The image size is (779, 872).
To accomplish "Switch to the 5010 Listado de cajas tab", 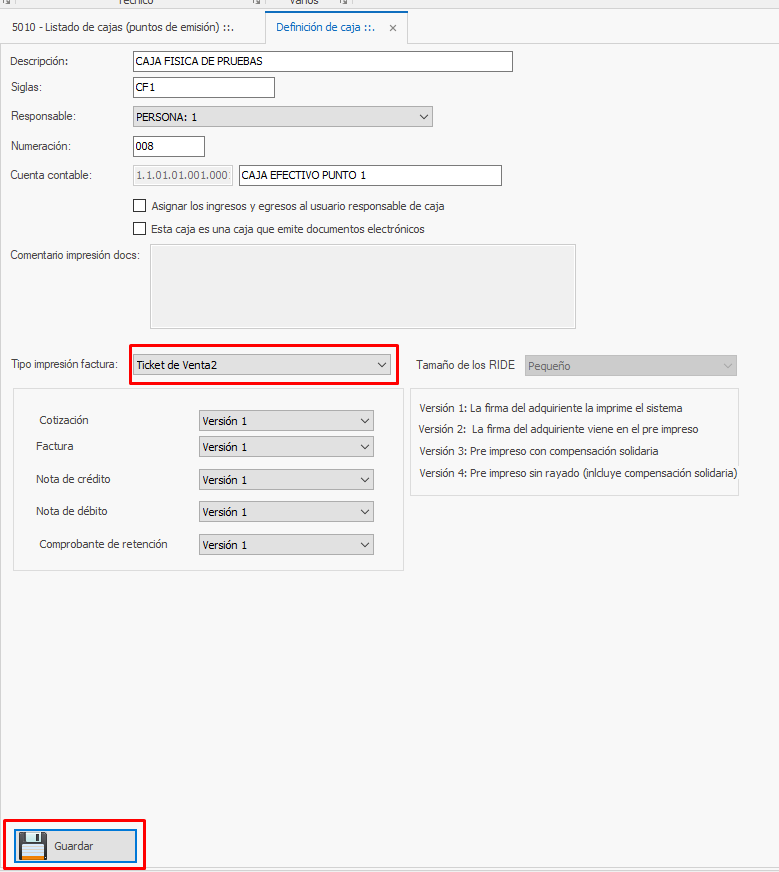I will (128, 28).
